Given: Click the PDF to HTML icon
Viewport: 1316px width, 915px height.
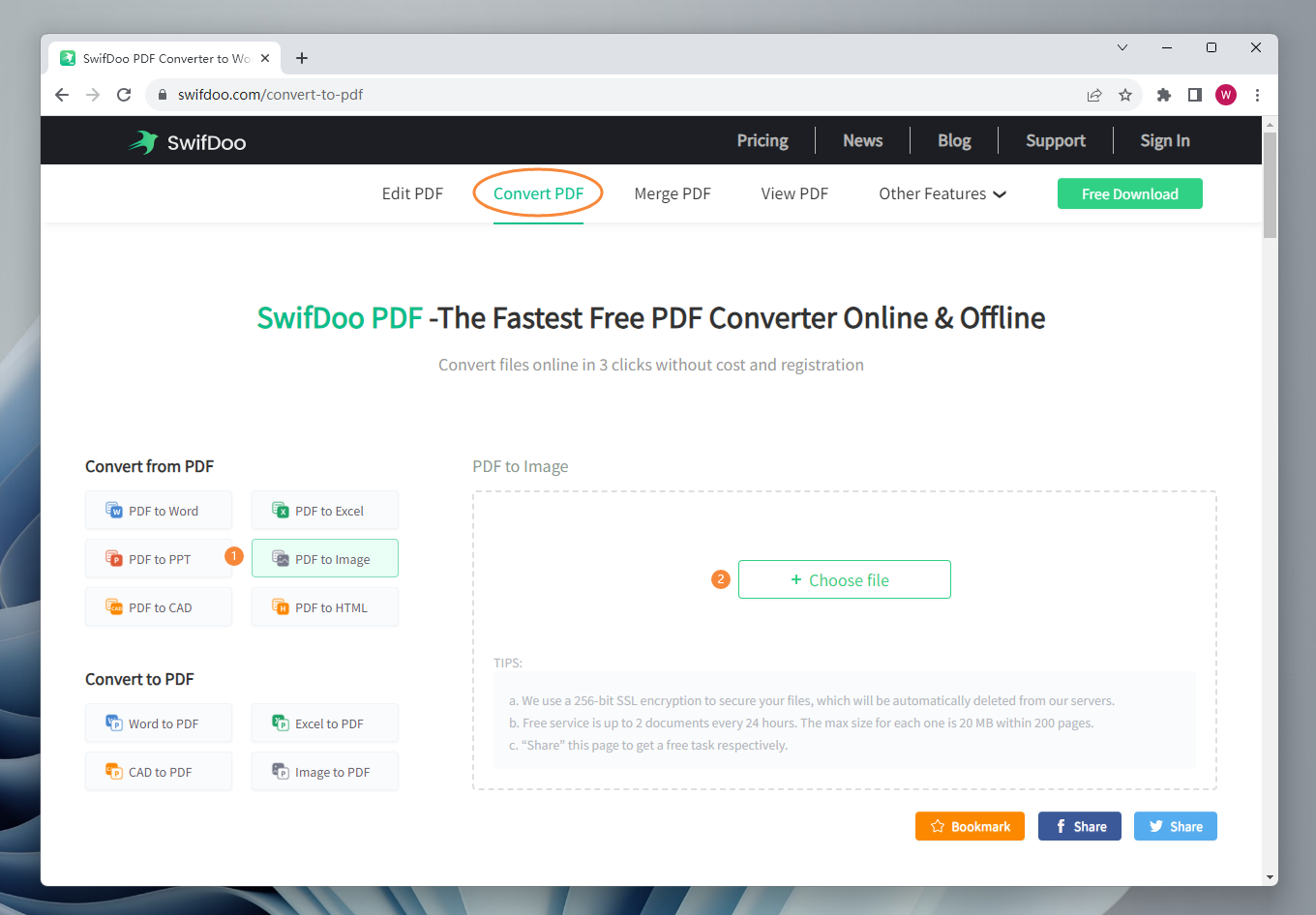Looking at the screenshot, I should 281,606.
